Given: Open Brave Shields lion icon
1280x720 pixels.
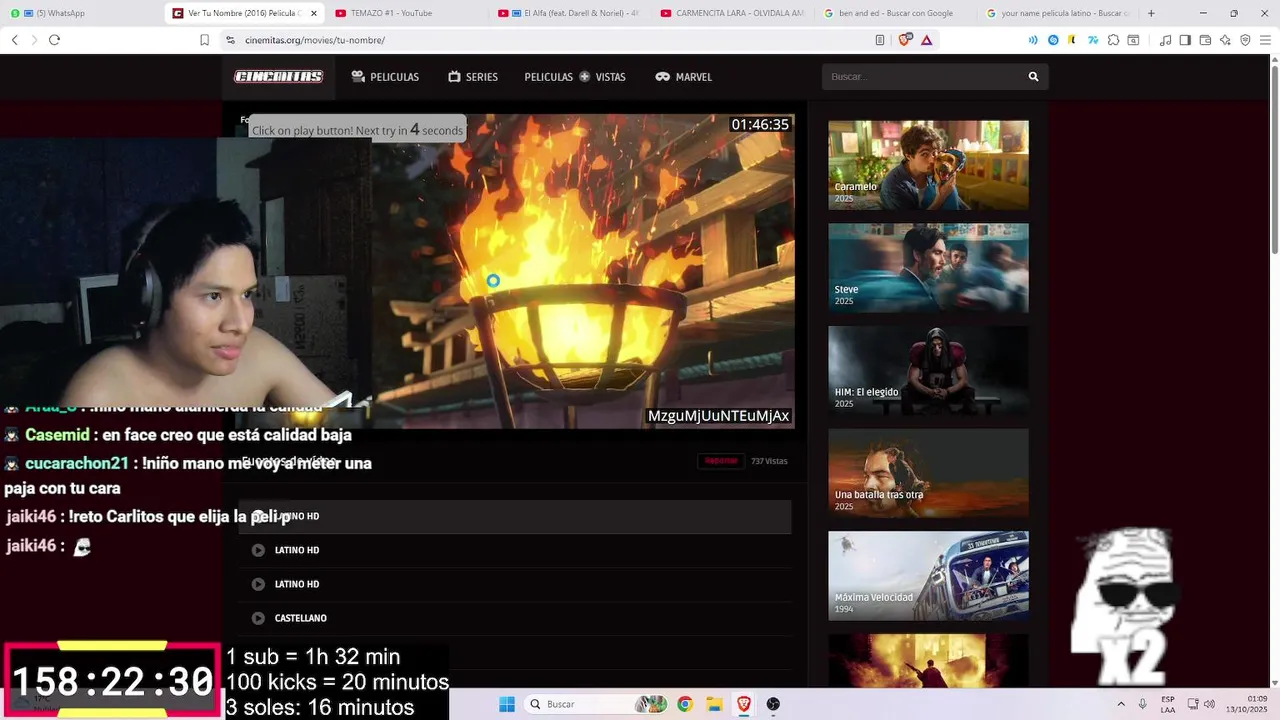Looking at the screenshot, I should 905,40.
